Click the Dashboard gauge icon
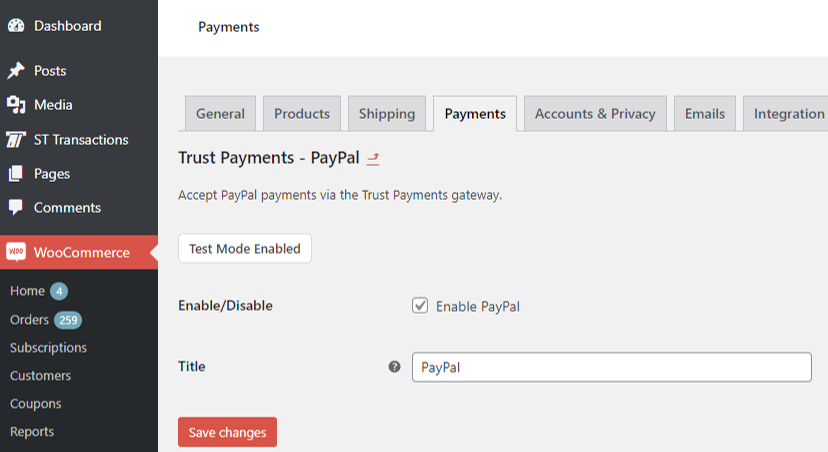The image size is (828, 452). pyautogui.click(x=16, y=25)
